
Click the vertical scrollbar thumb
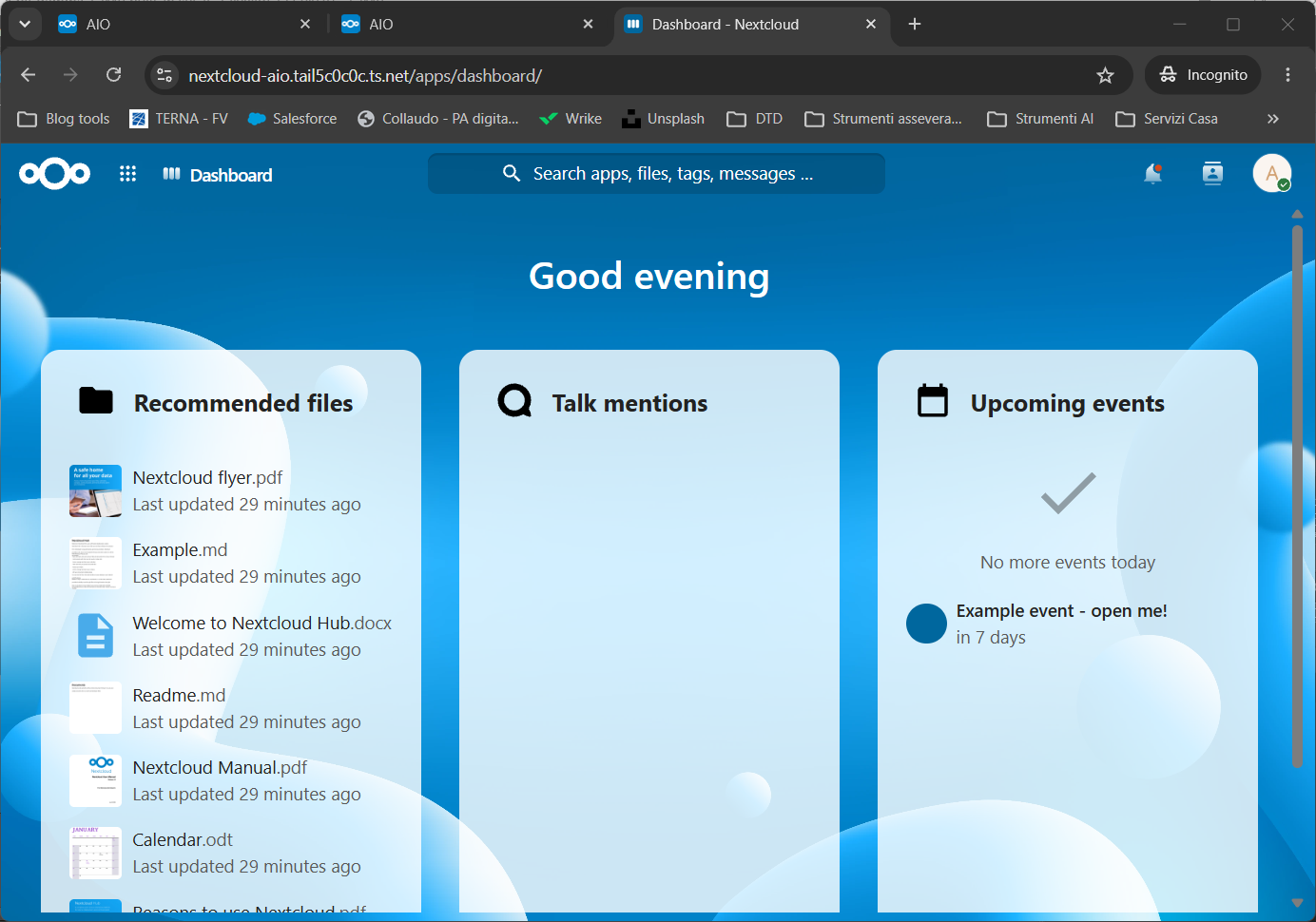pyautogui.click(x=1297, y=496)
